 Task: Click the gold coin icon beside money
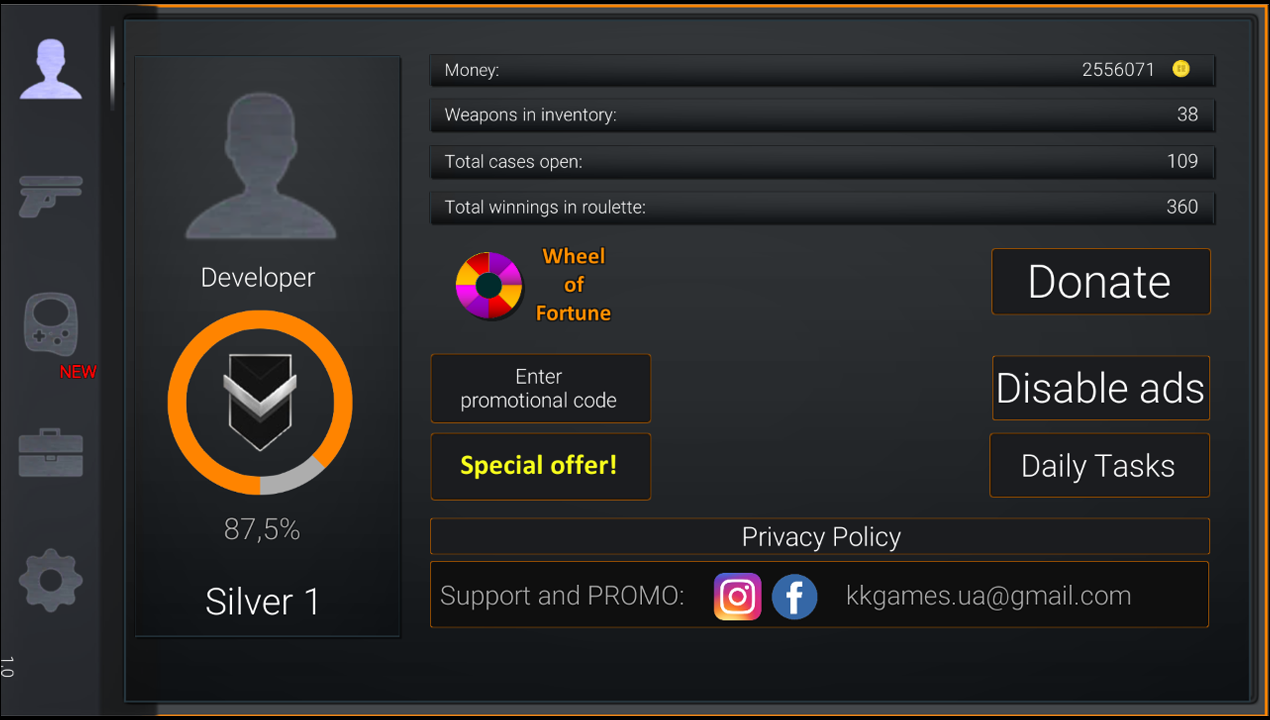(1181, 69)
